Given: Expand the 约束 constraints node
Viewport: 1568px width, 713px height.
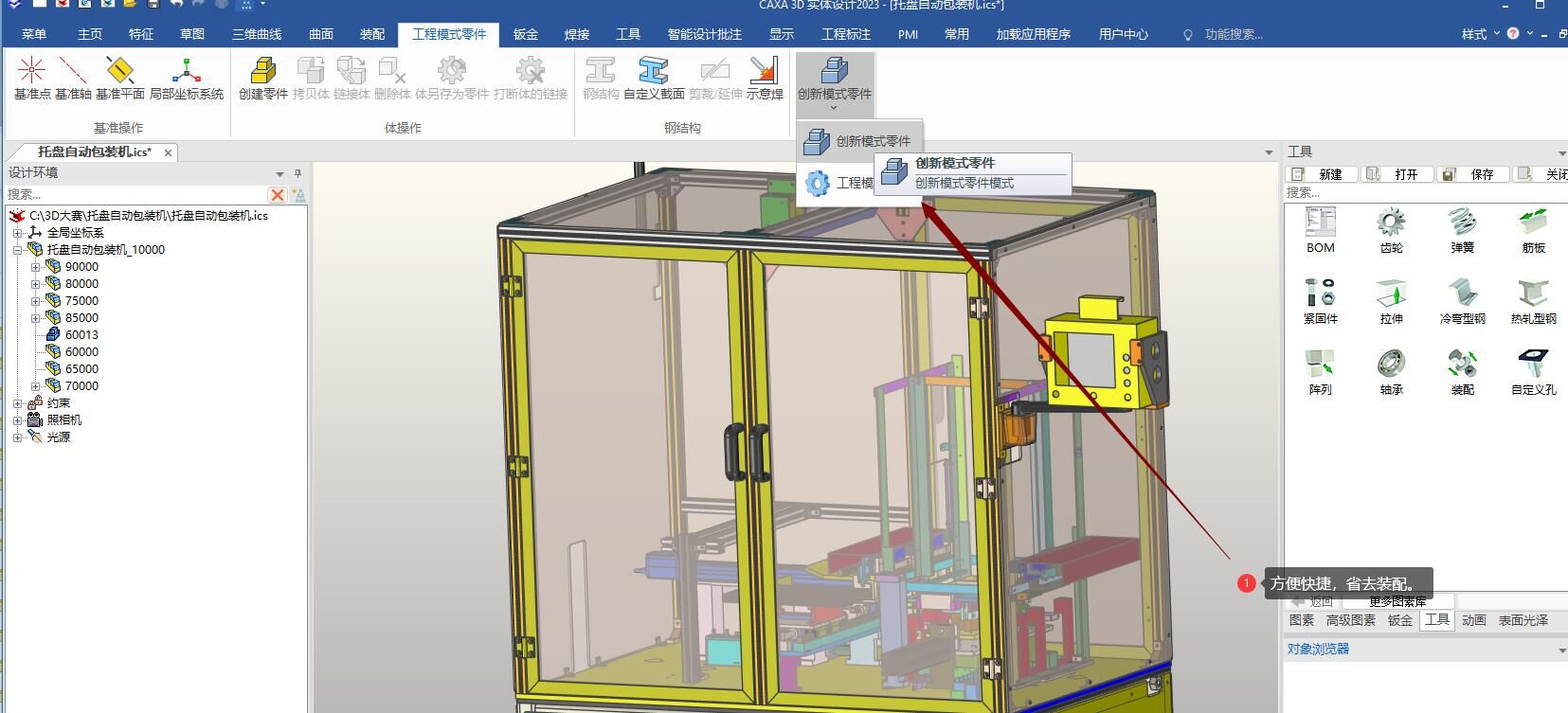Looking at the screenshot, I should click(17, 403).
